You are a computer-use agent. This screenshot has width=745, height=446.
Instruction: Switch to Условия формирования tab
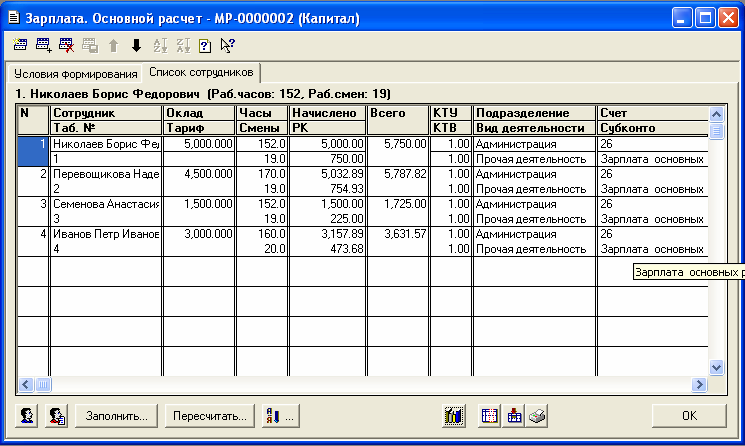point(75,74)
